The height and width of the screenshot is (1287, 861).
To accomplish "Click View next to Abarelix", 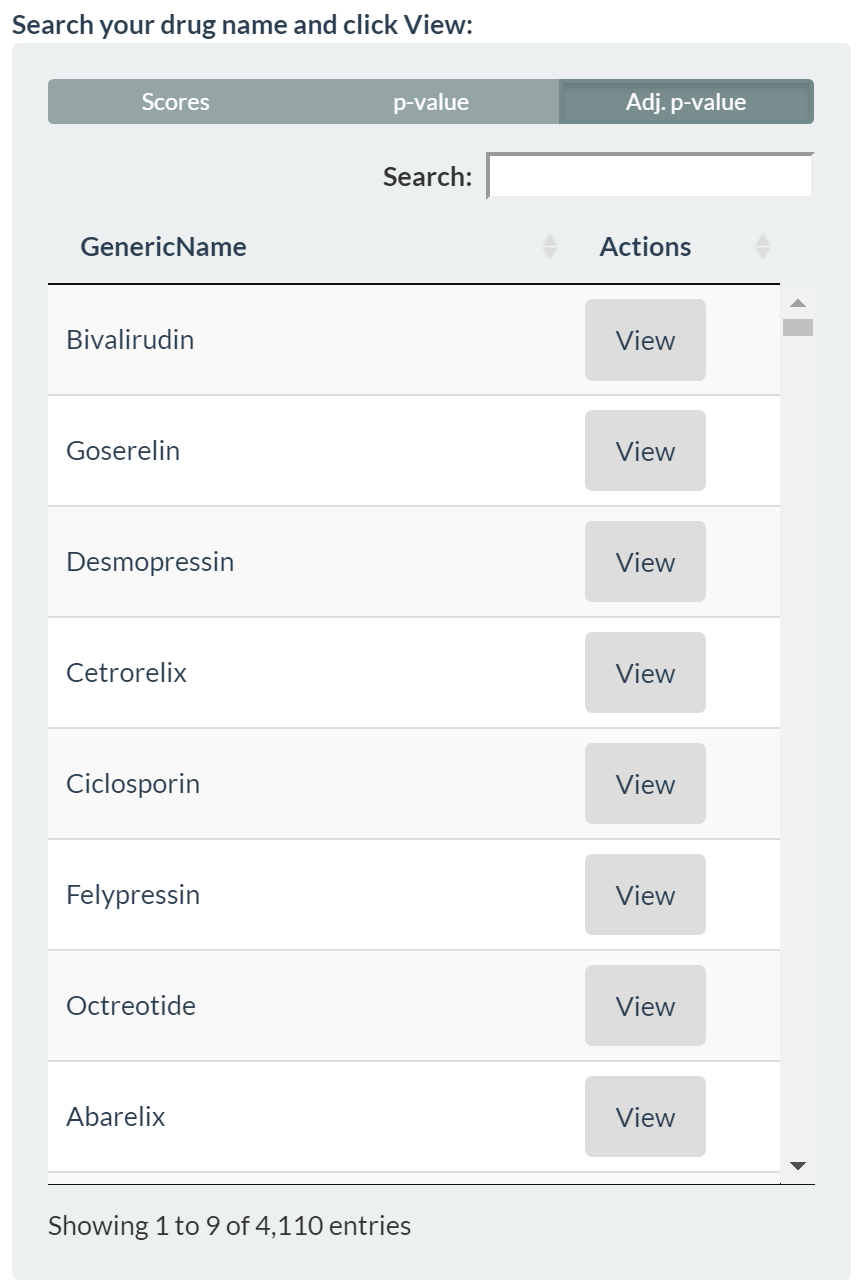I will tap(645, 1117).
